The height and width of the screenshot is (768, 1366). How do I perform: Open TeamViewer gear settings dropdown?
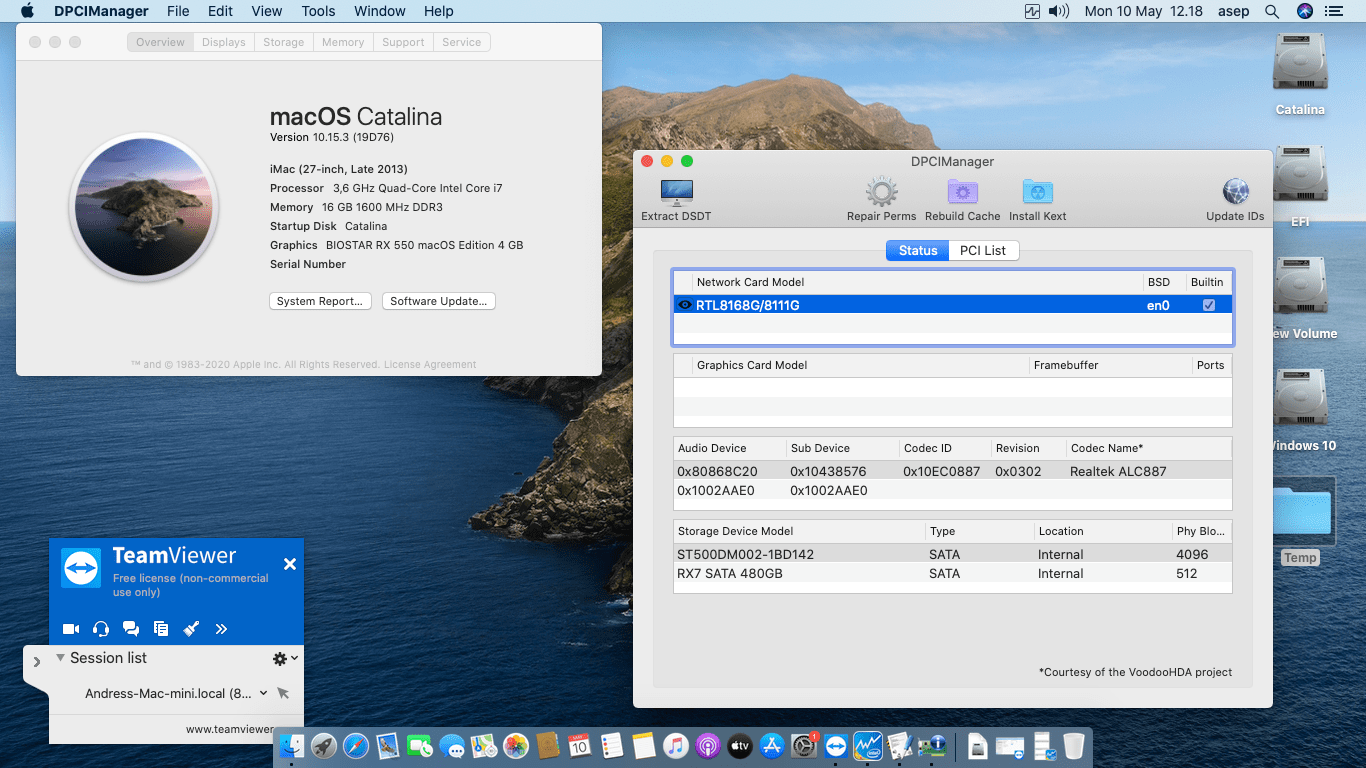point(285,658)
